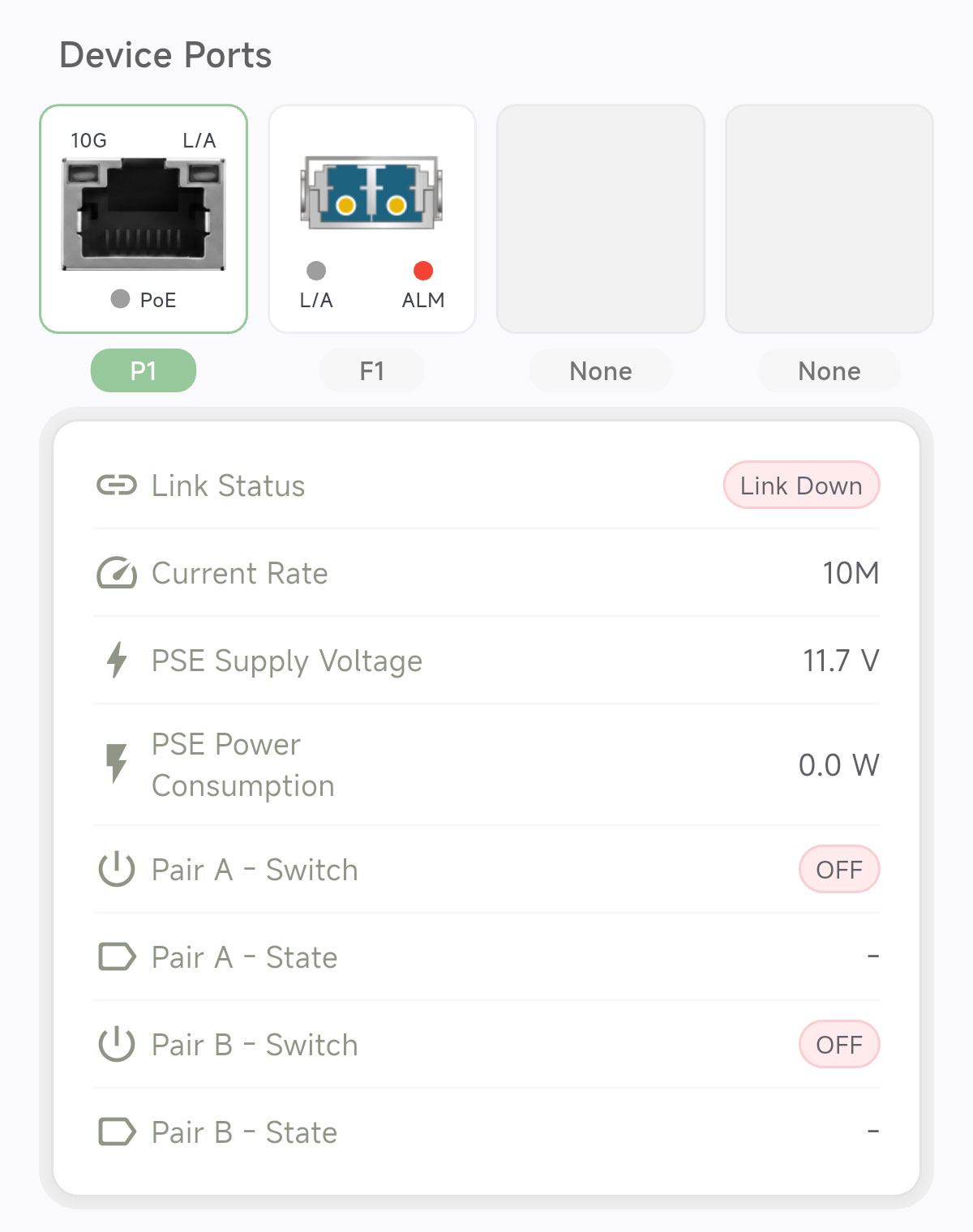Click the fiber SFP port image
Image resolution: width=973 pixels, height=1232 pixels.
pyautogui.click(x=372, y=193)
